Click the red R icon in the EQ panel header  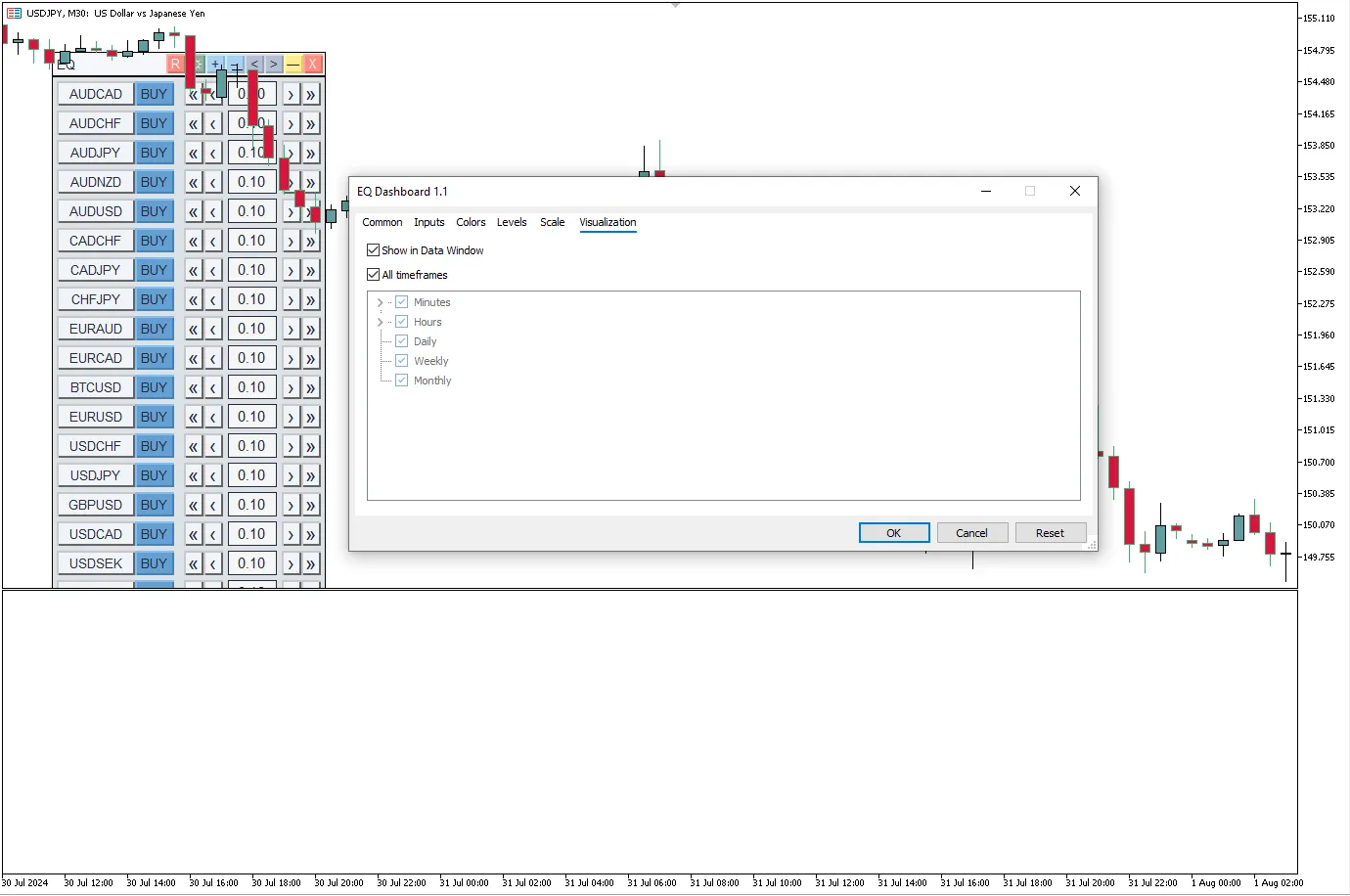point(175,64)
